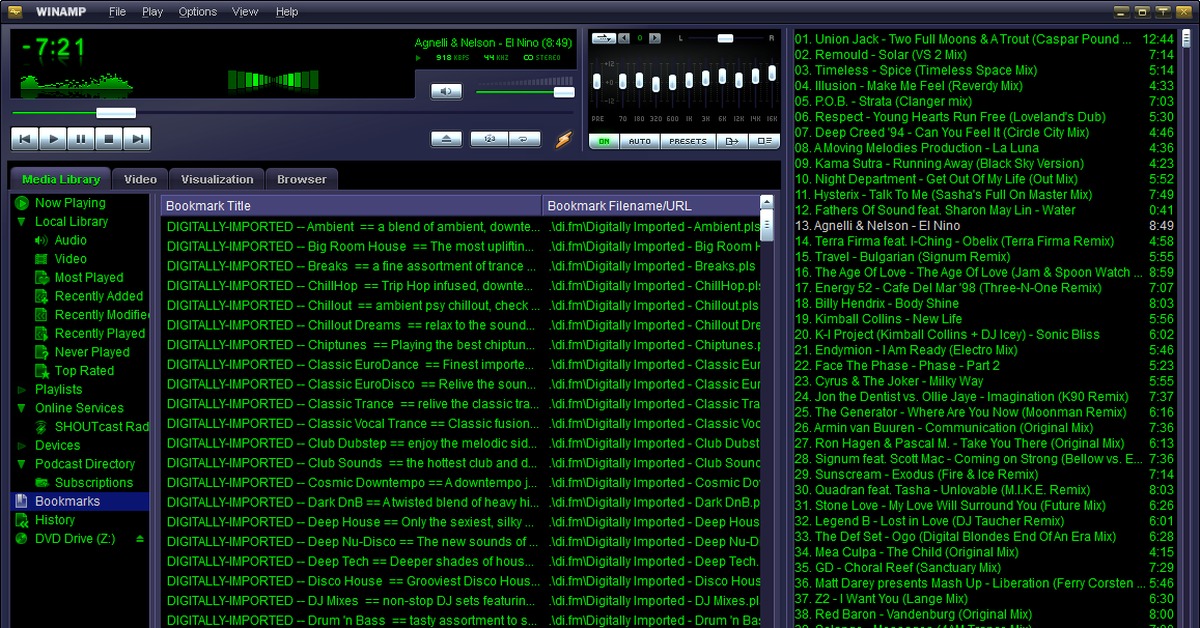Click the Subscriptions folder icon

click(41, 483)
